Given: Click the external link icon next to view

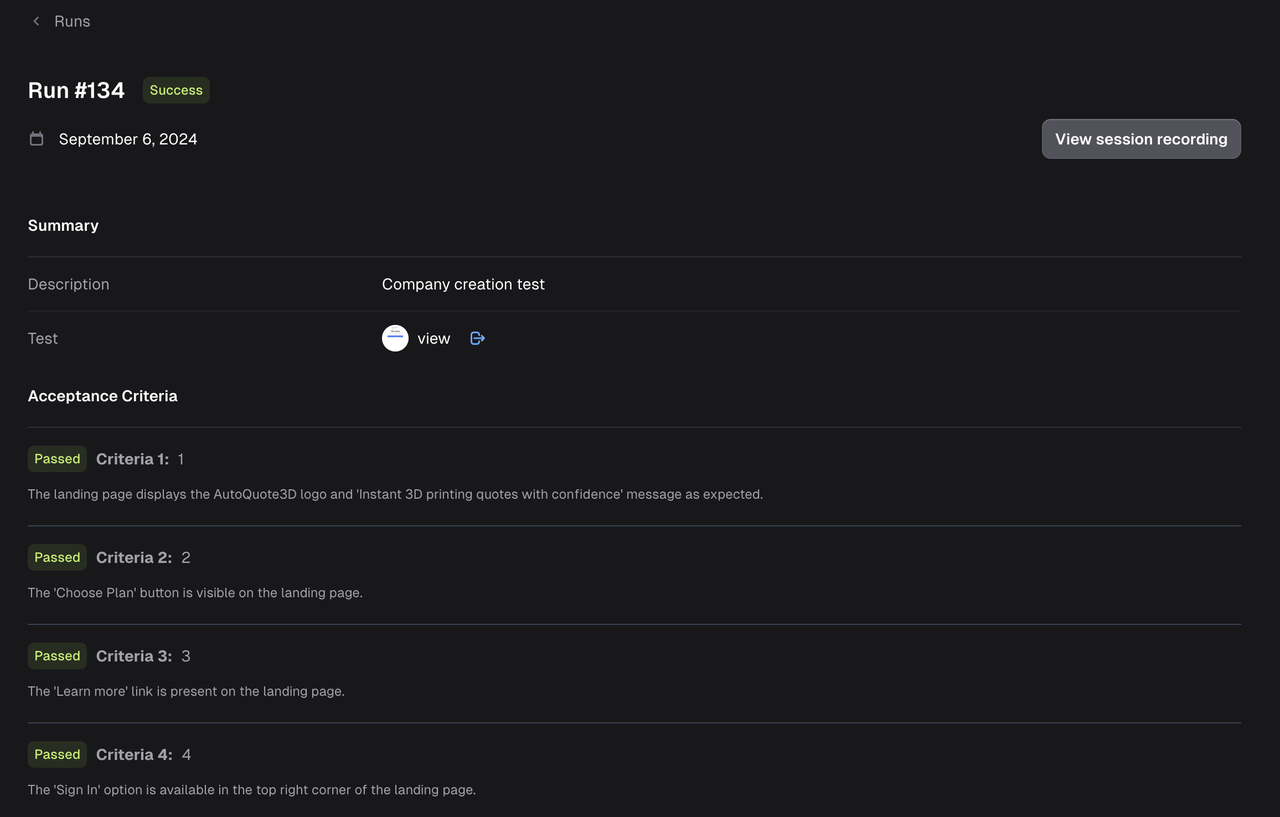Looking at the screenshot, I should point(476,338).
